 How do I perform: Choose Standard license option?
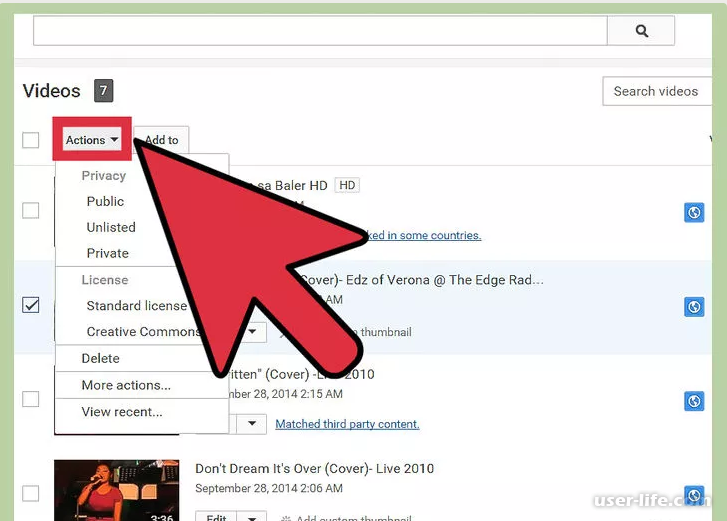click(x=137, y=306)
